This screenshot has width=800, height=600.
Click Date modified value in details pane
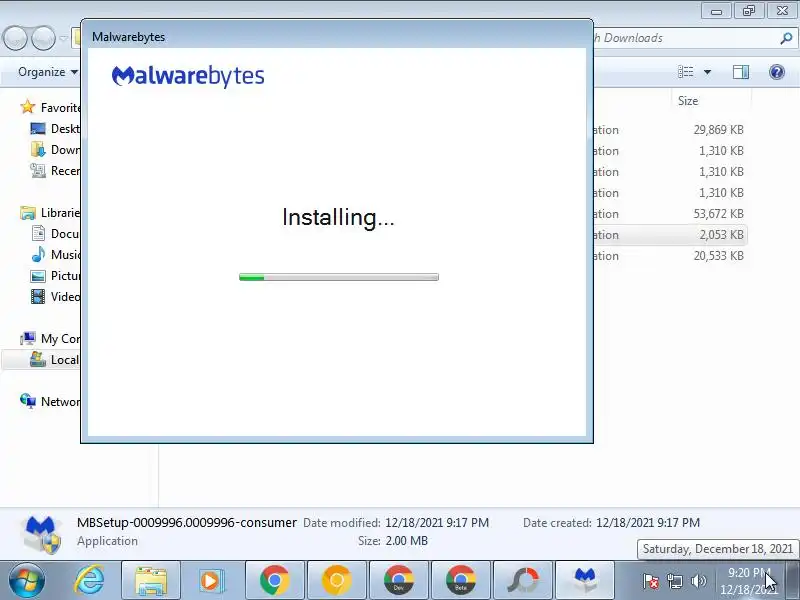tap(437, 522)
